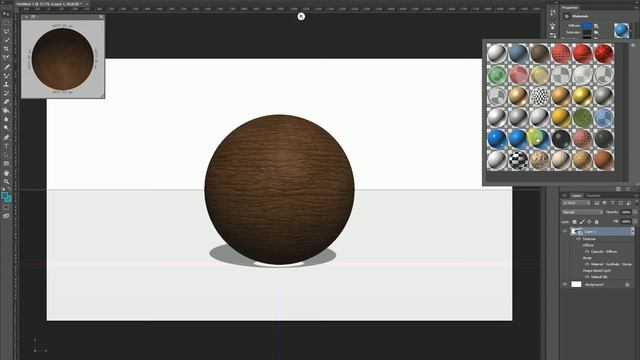The width and height of the screenshot is (640, 360).
Task: Open the Fill slider arrow
Action: (x=635, y=221)
